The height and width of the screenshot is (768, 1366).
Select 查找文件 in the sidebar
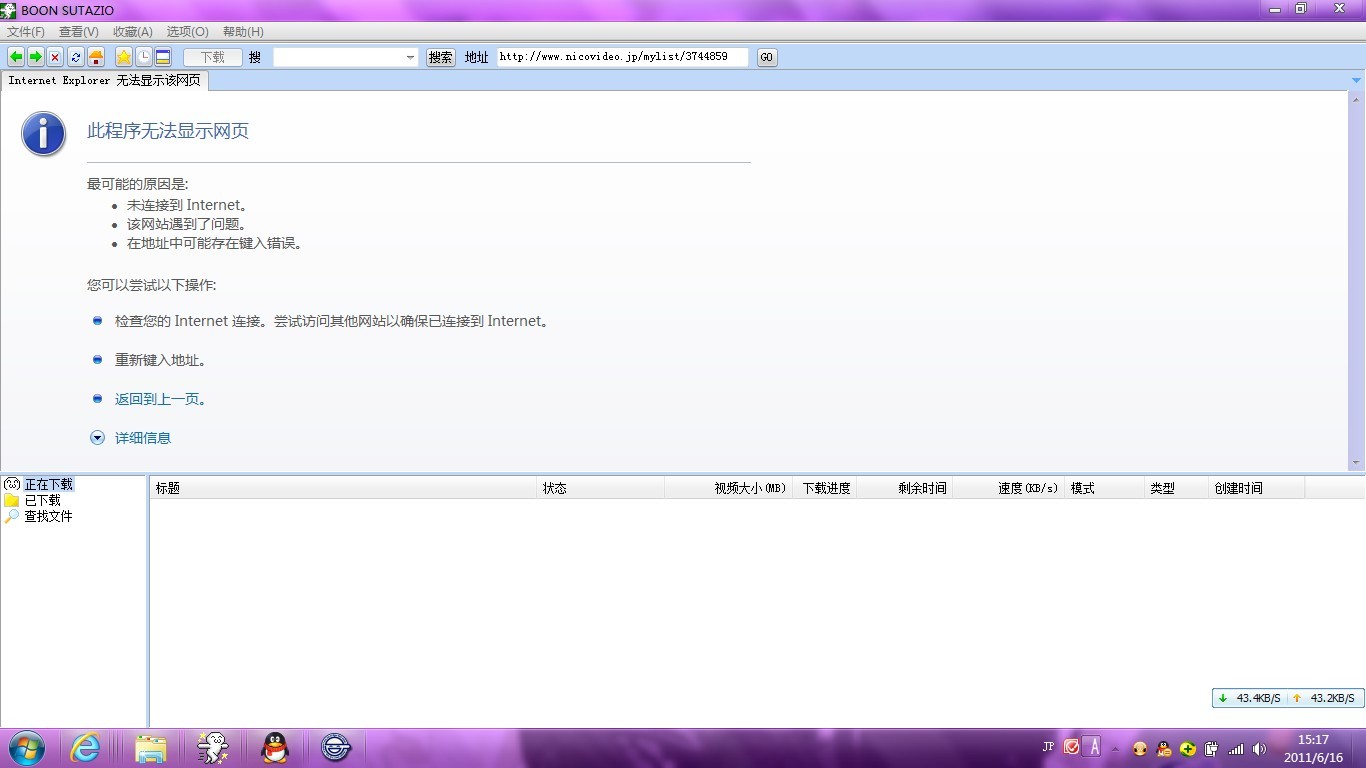click(48, 516)
